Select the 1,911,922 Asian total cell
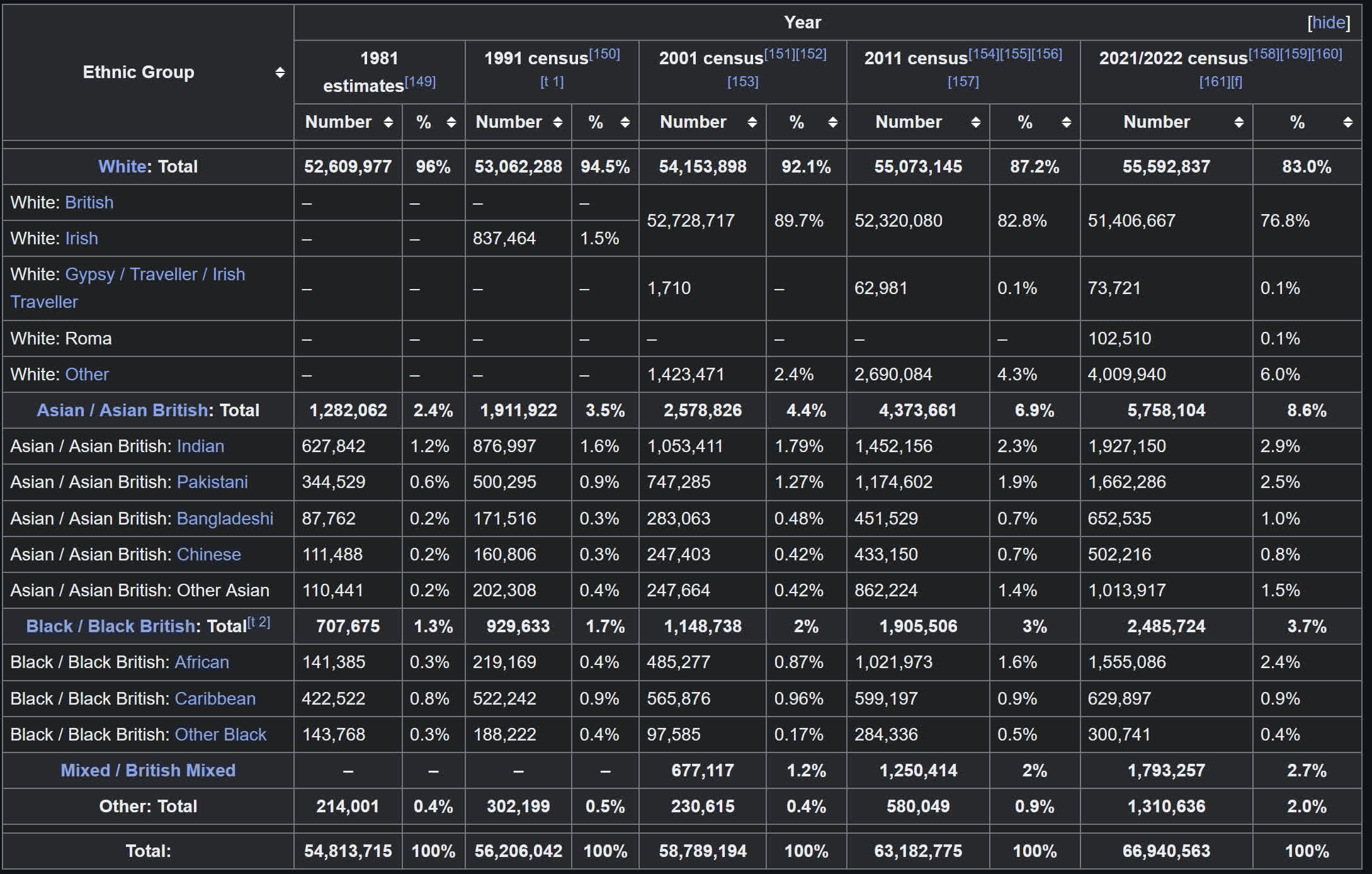Image resolution: width=1372 pixels, height=874 pixels. 518,410
